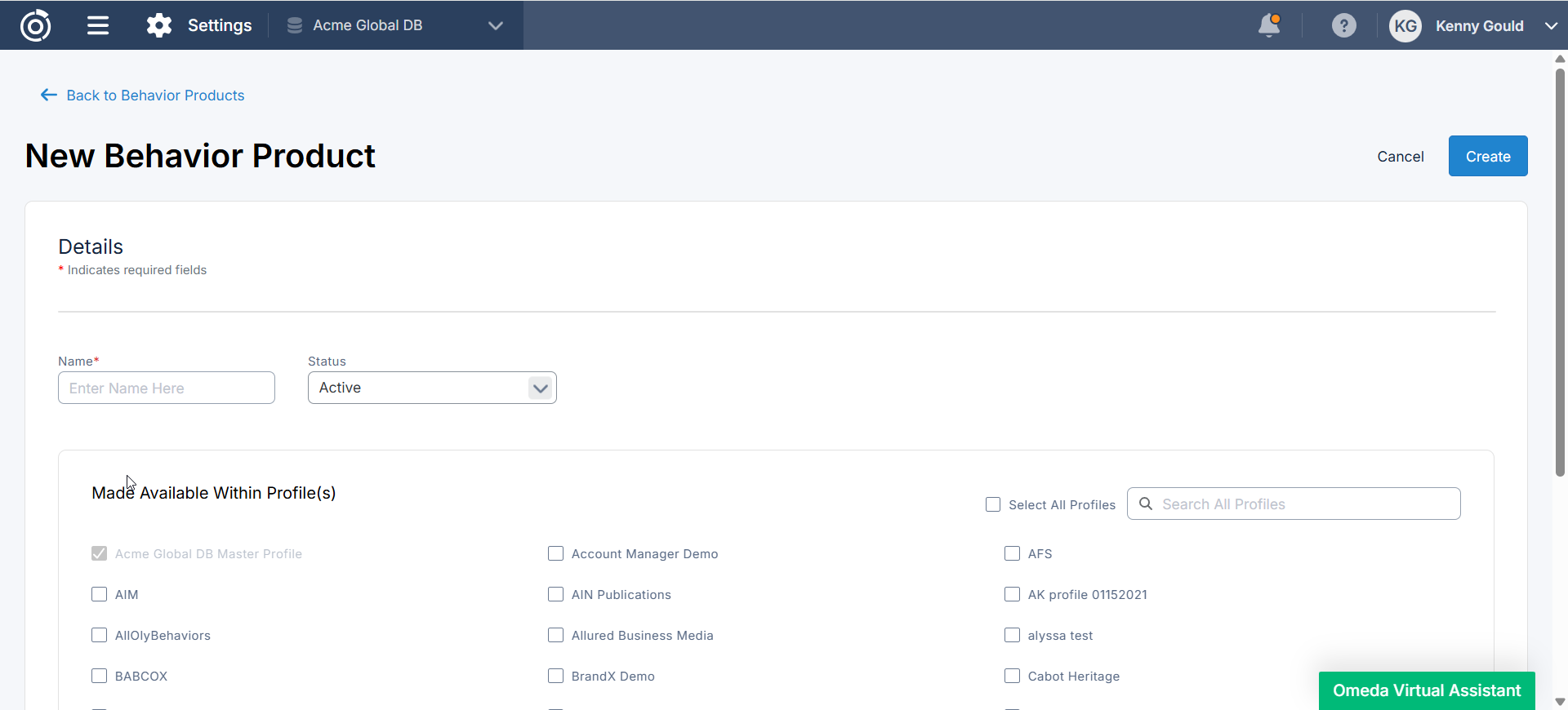Viewport: 1568px width, 710px height.
Task: Click the Name input field
Action: [167, 388]
